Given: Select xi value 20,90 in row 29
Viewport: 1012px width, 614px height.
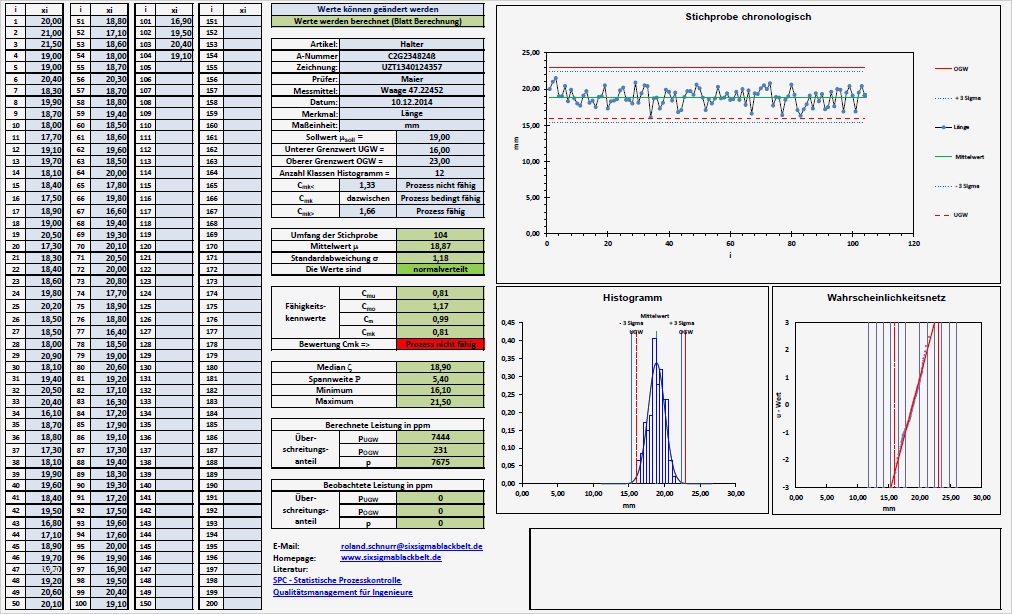Looking at the screenshot, I should click(x=45, y=356).
